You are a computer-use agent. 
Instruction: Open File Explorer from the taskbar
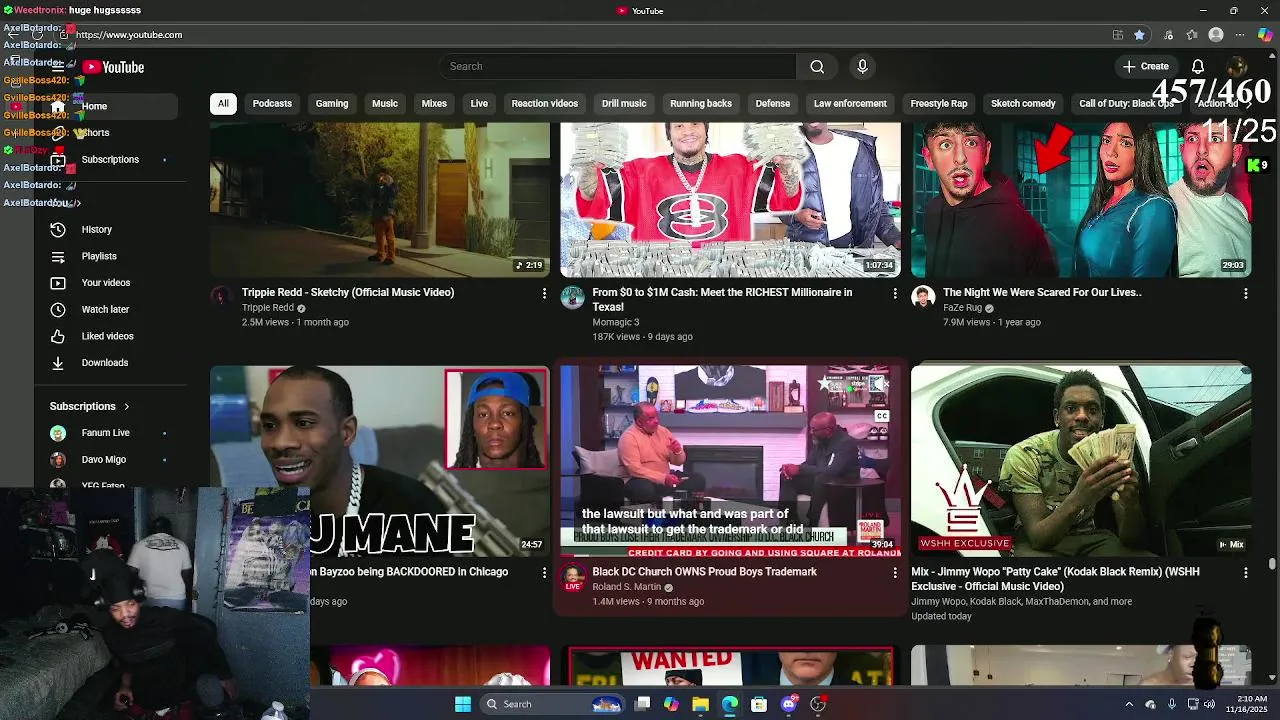pyautogui.click(x=700, y=704)
